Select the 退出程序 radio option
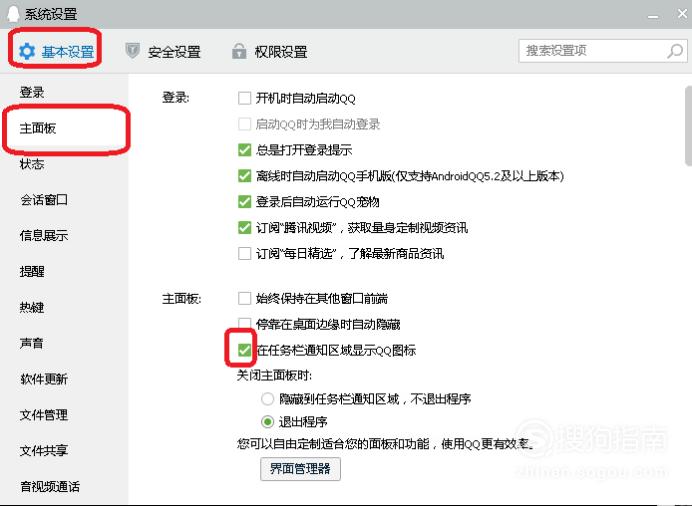Image resolution: width=692 pixels, height=506 pixels. point(267,422)
